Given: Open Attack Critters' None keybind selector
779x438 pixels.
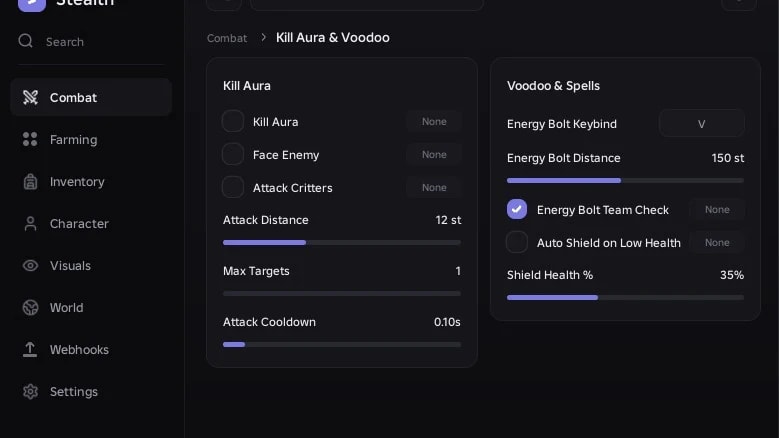Looking at the screenshot, I should coord(434,188).
